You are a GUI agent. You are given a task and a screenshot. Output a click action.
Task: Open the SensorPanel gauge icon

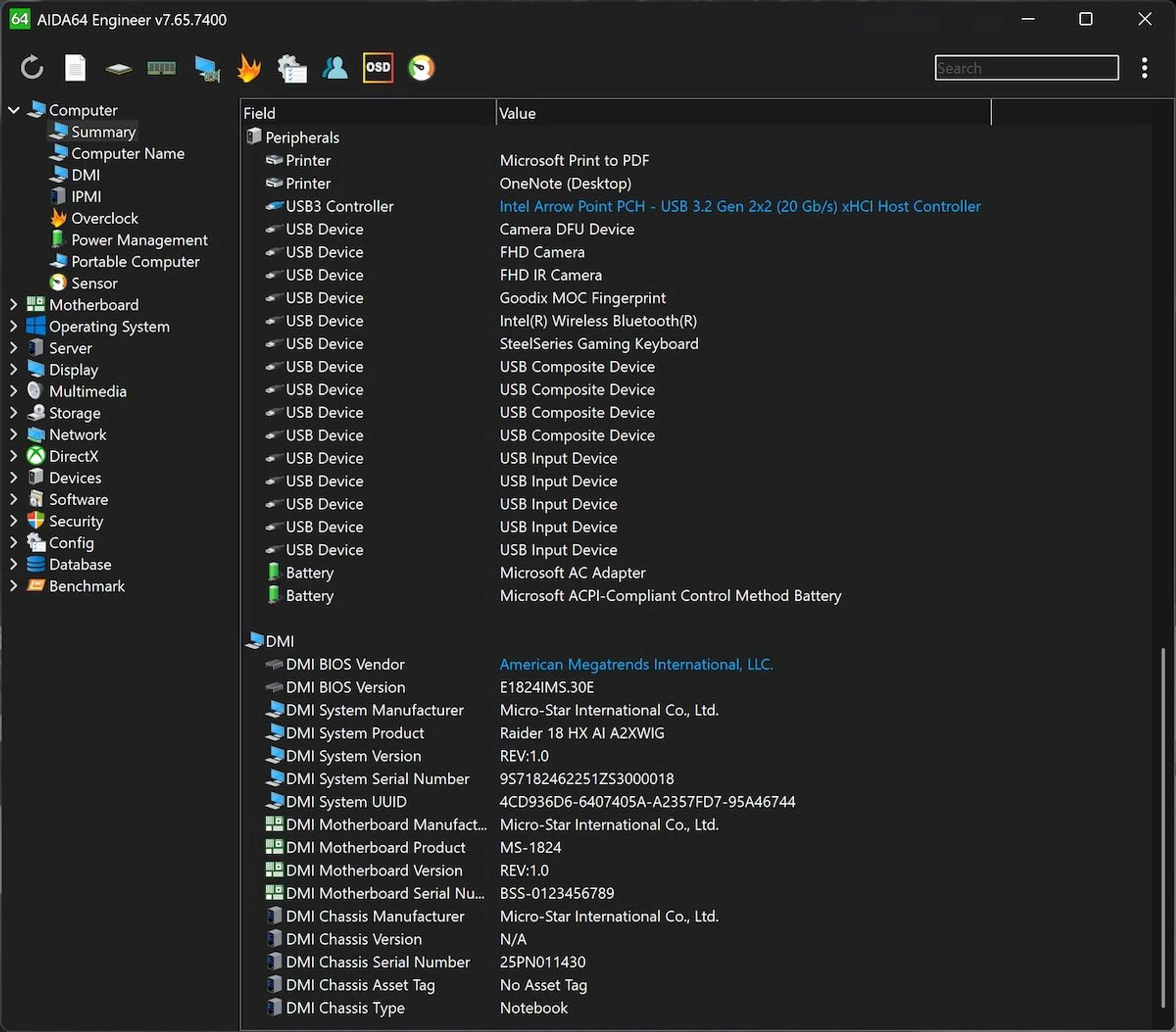(x=421, y=67)
